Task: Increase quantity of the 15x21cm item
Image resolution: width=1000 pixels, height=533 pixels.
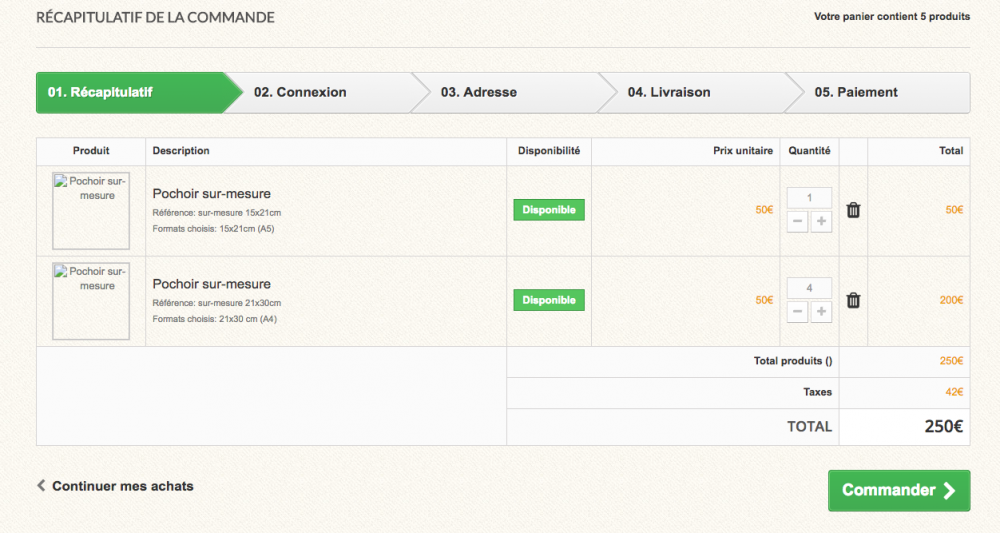Action: [x=821, y=222]
